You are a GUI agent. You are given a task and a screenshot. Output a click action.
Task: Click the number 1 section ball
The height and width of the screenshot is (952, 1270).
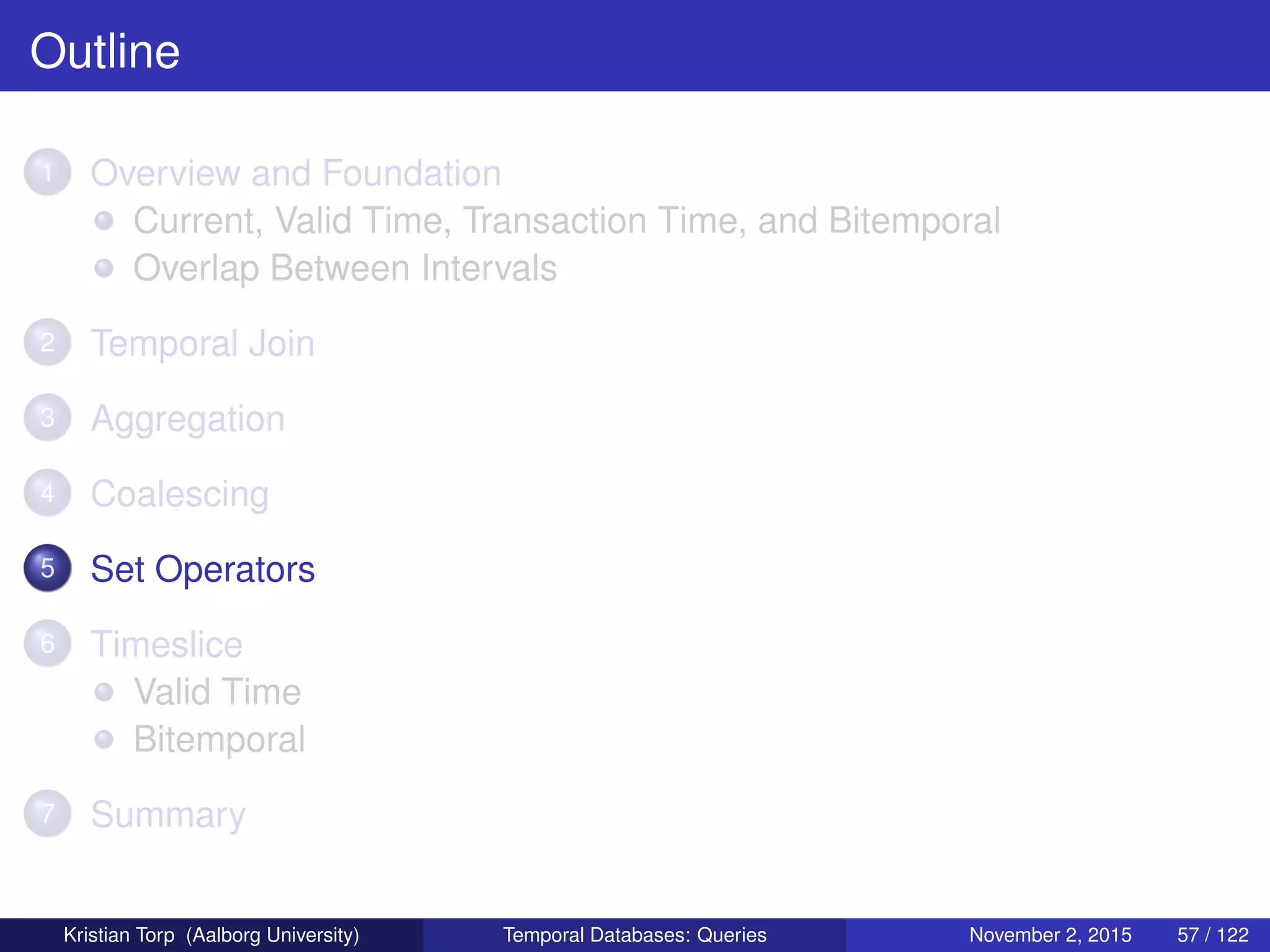click(x=47, y=172)
